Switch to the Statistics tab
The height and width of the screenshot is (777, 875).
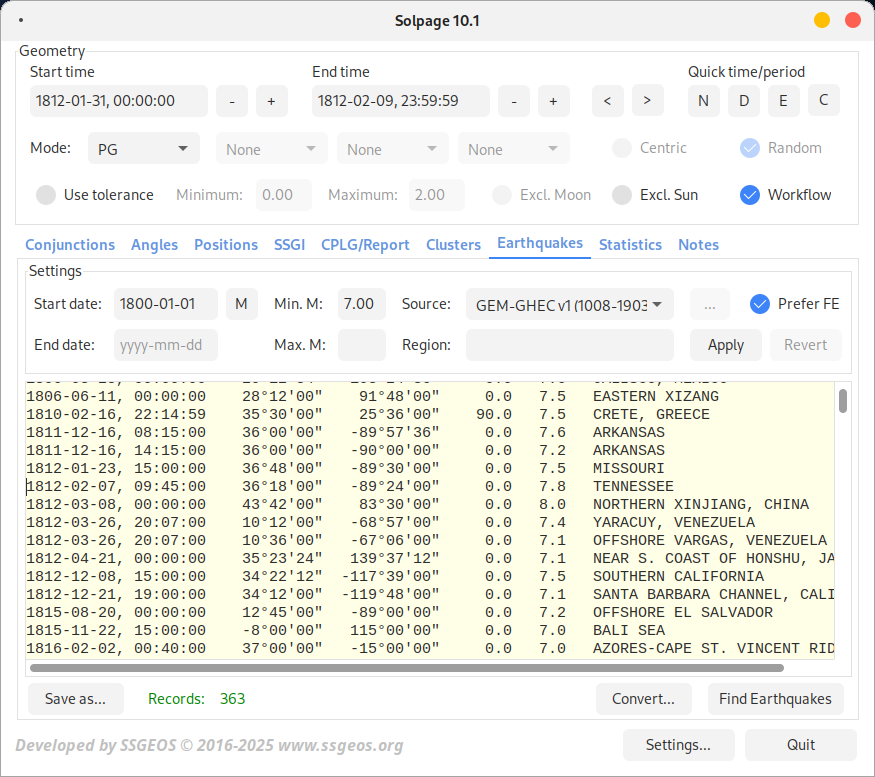pyautogui.click(x=630, y=244)
